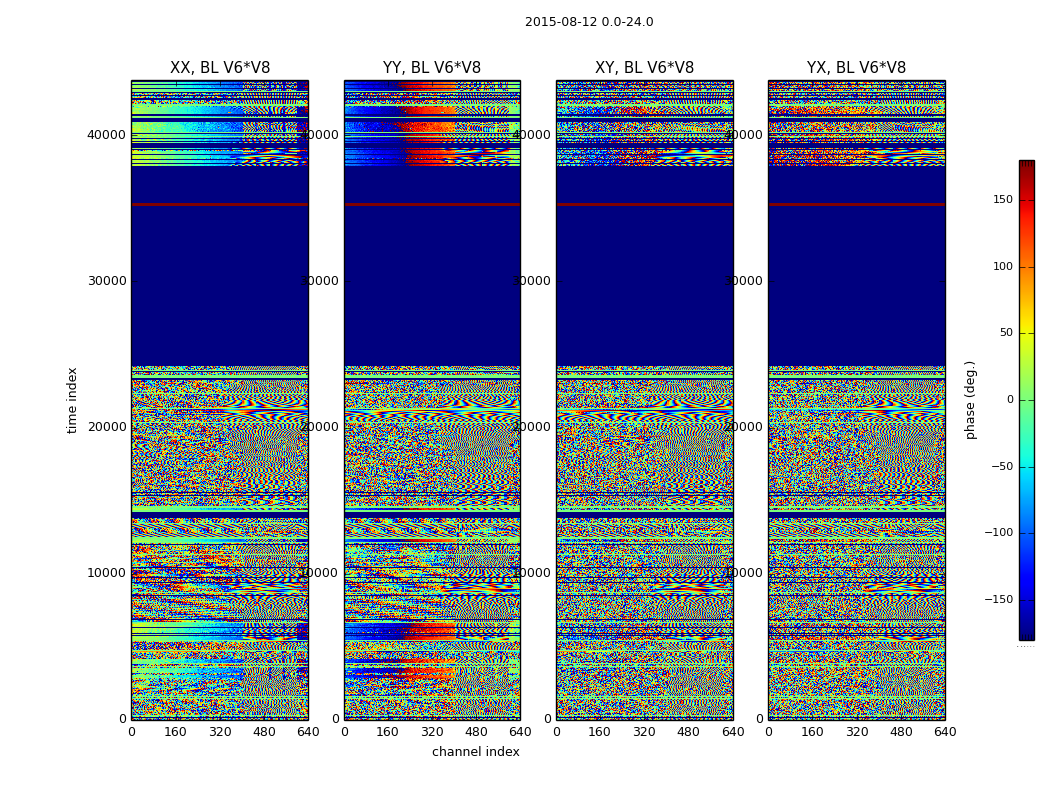Click the XX plot x-axis tick 480
The width and height of the screenshot is (1050, 800).
[x=264, y=732]
